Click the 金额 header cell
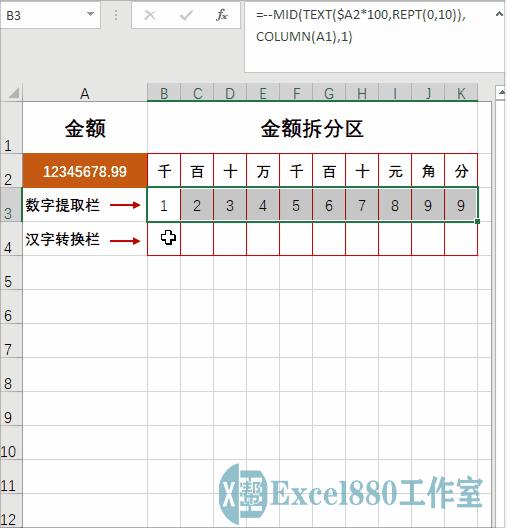The image size is (507, 528). tap(85, 128)
